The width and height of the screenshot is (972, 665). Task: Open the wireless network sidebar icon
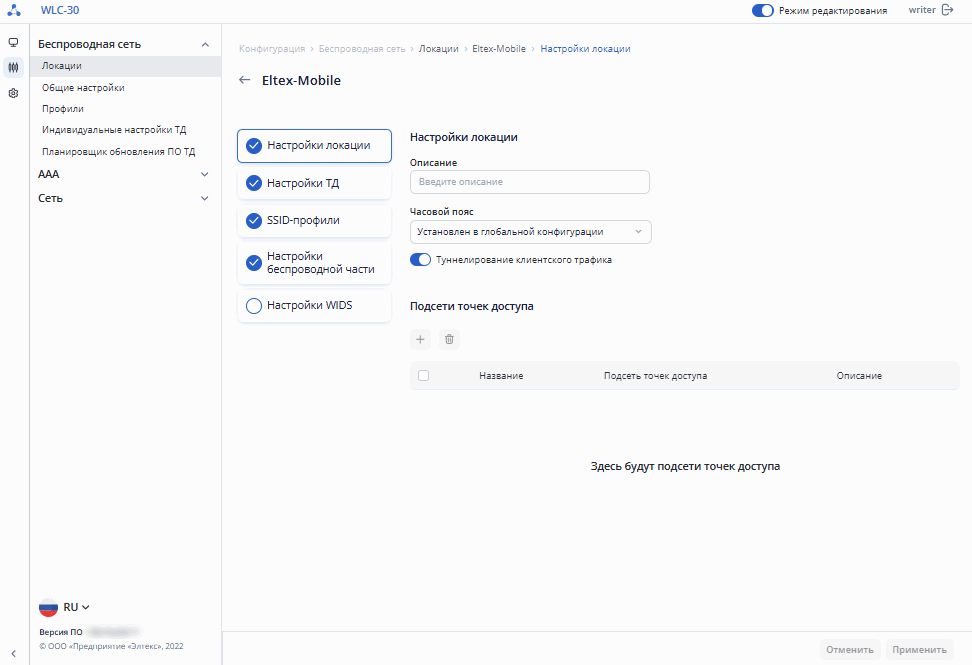pyautogui.click(x=13, y=68)
